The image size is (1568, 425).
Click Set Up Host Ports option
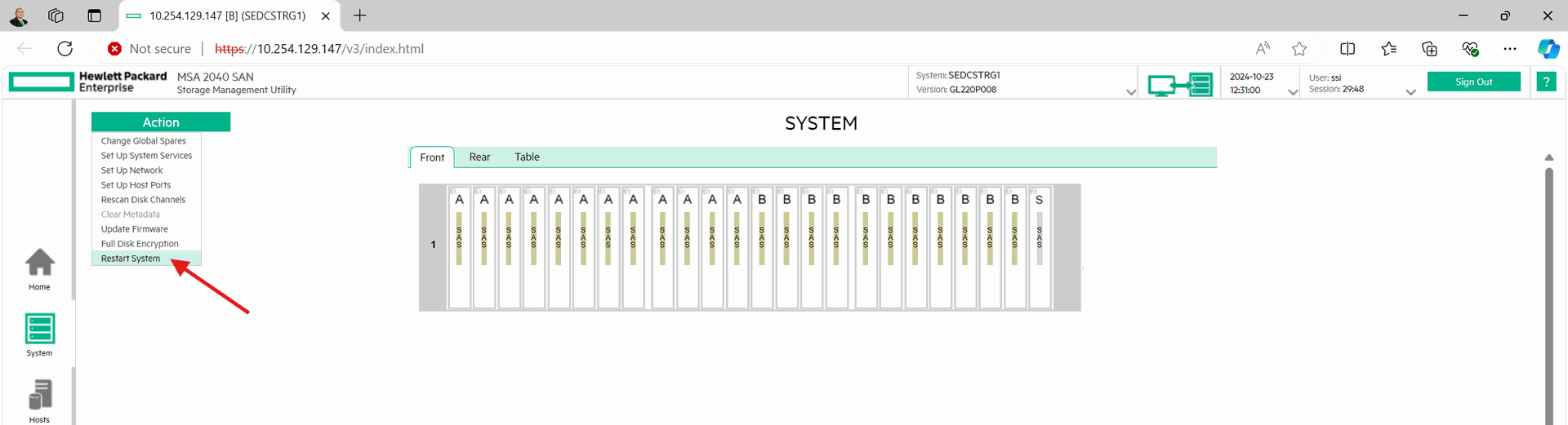(136, 185)
